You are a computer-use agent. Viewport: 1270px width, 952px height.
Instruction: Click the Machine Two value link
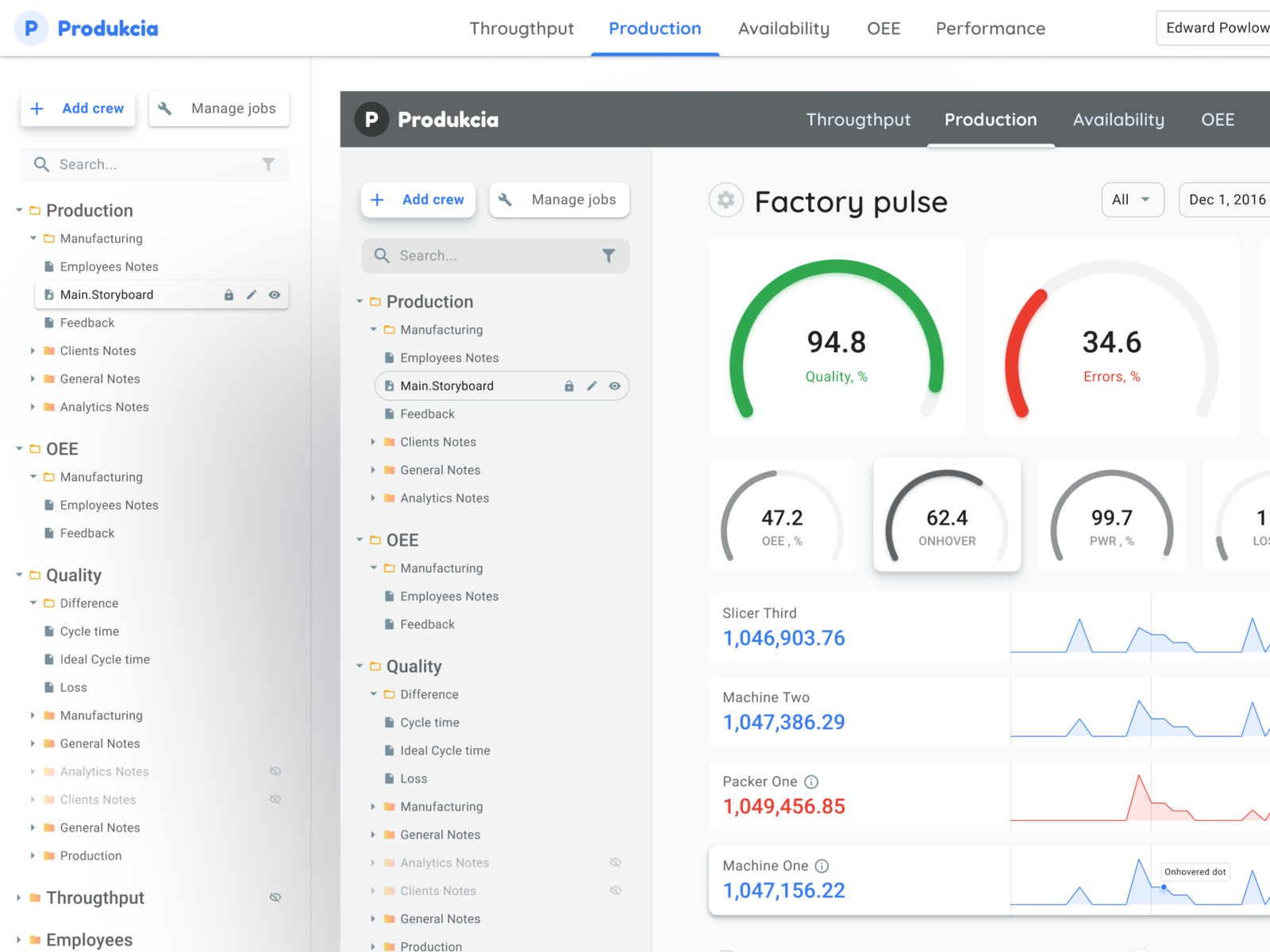click(x=783, y=722)
